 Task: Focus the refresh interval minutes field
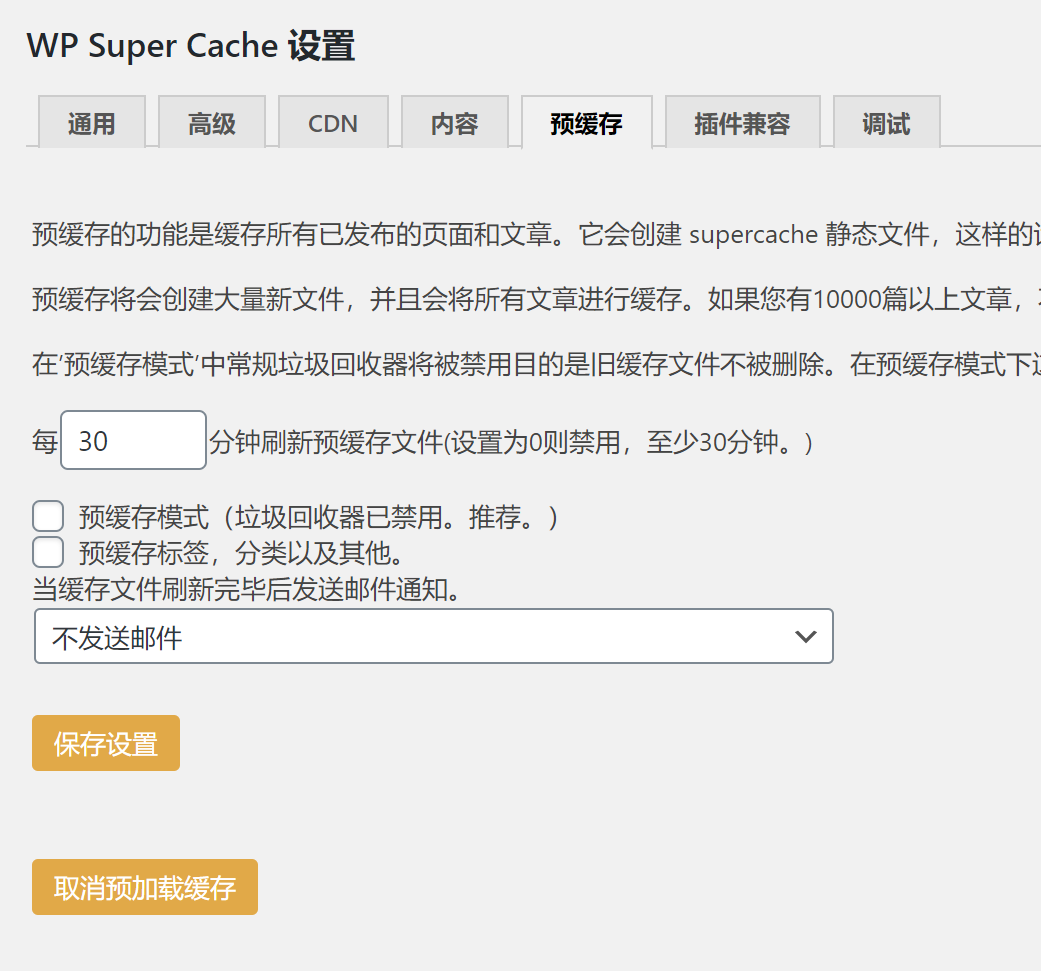pyautogui.click(x=133, y=440)
